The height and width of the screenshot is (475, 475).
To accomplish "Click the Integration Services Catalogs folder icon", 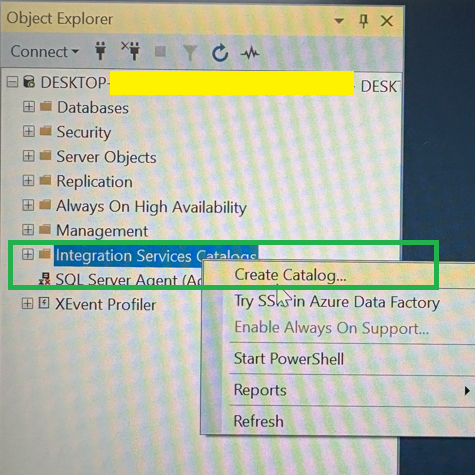I will 44,254.
